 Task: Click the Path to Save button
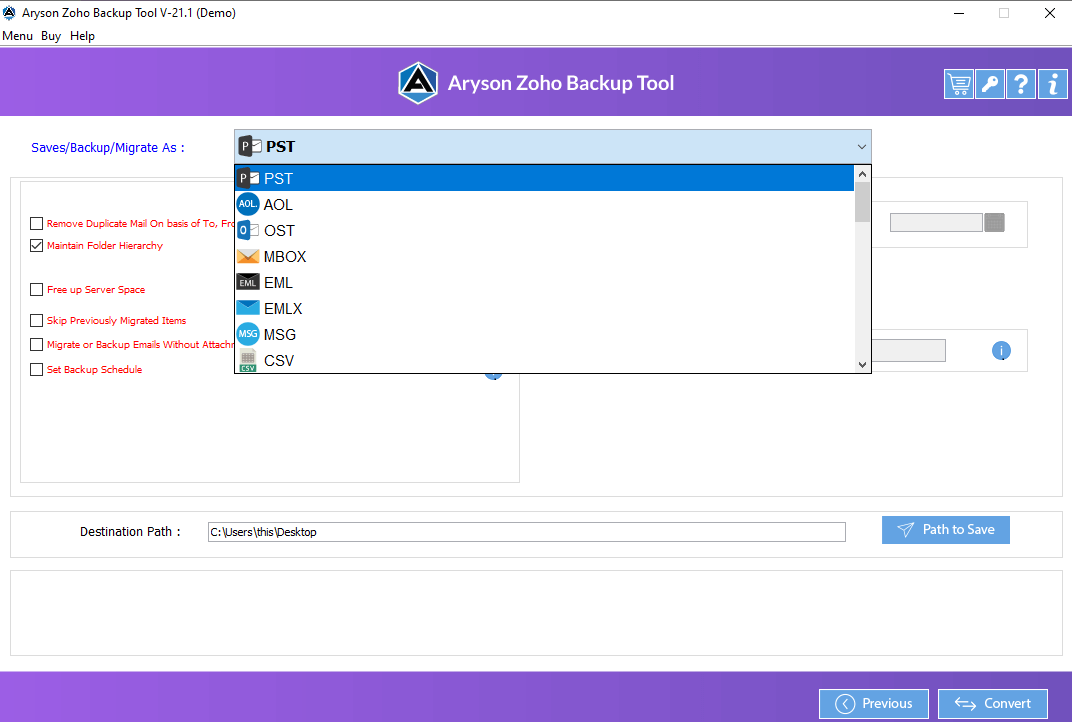pyautogui.click(x=946, y=530)
